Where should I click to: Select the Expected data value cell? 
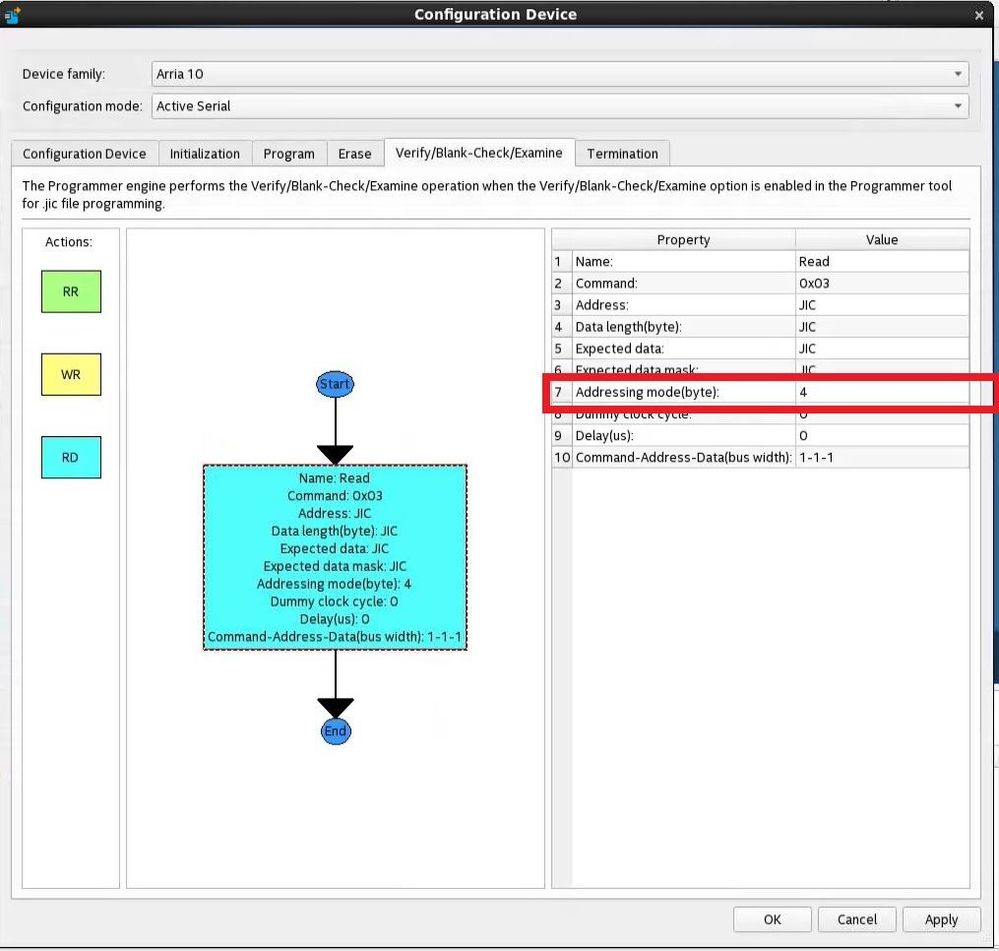[x=882, y=348]
